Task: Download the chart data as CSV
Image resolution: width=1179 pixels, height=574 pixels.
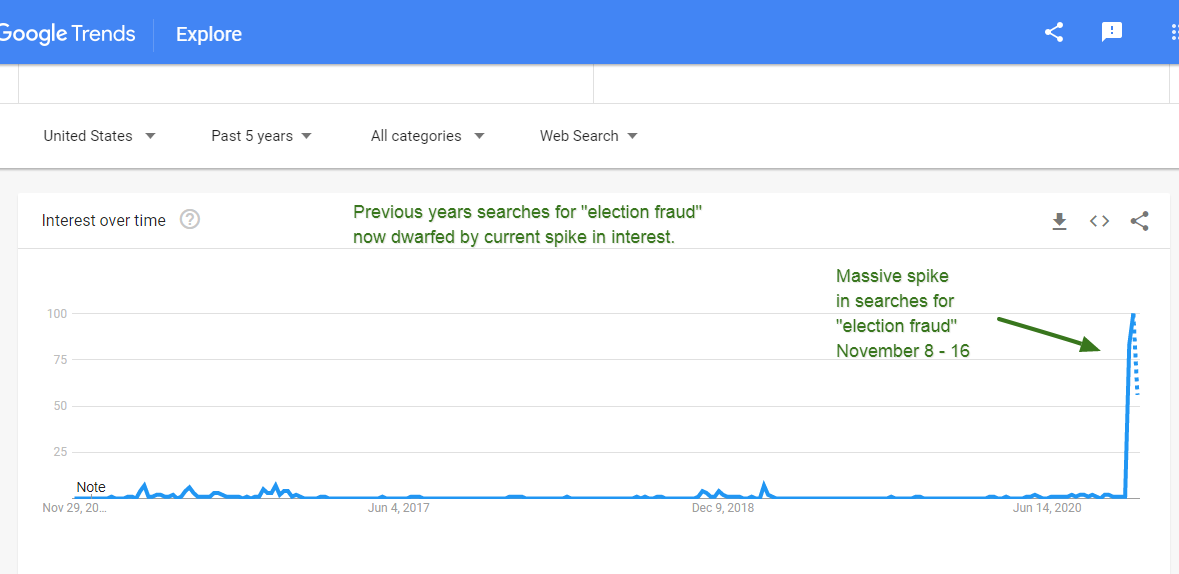Action: [x=1059, y=221]
